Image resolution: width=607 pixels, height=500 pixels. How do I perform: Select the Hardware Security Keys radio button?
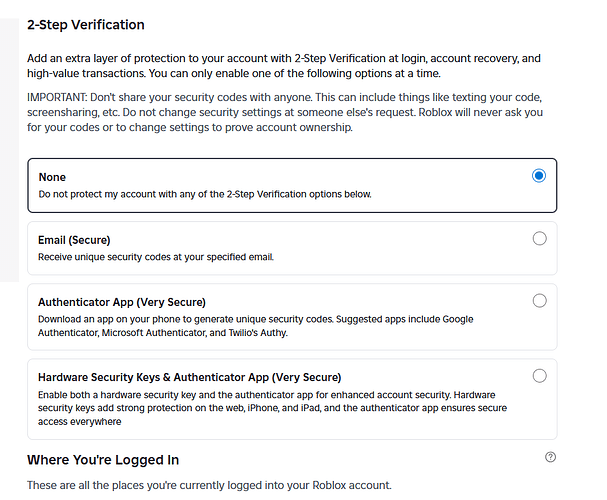540,376
